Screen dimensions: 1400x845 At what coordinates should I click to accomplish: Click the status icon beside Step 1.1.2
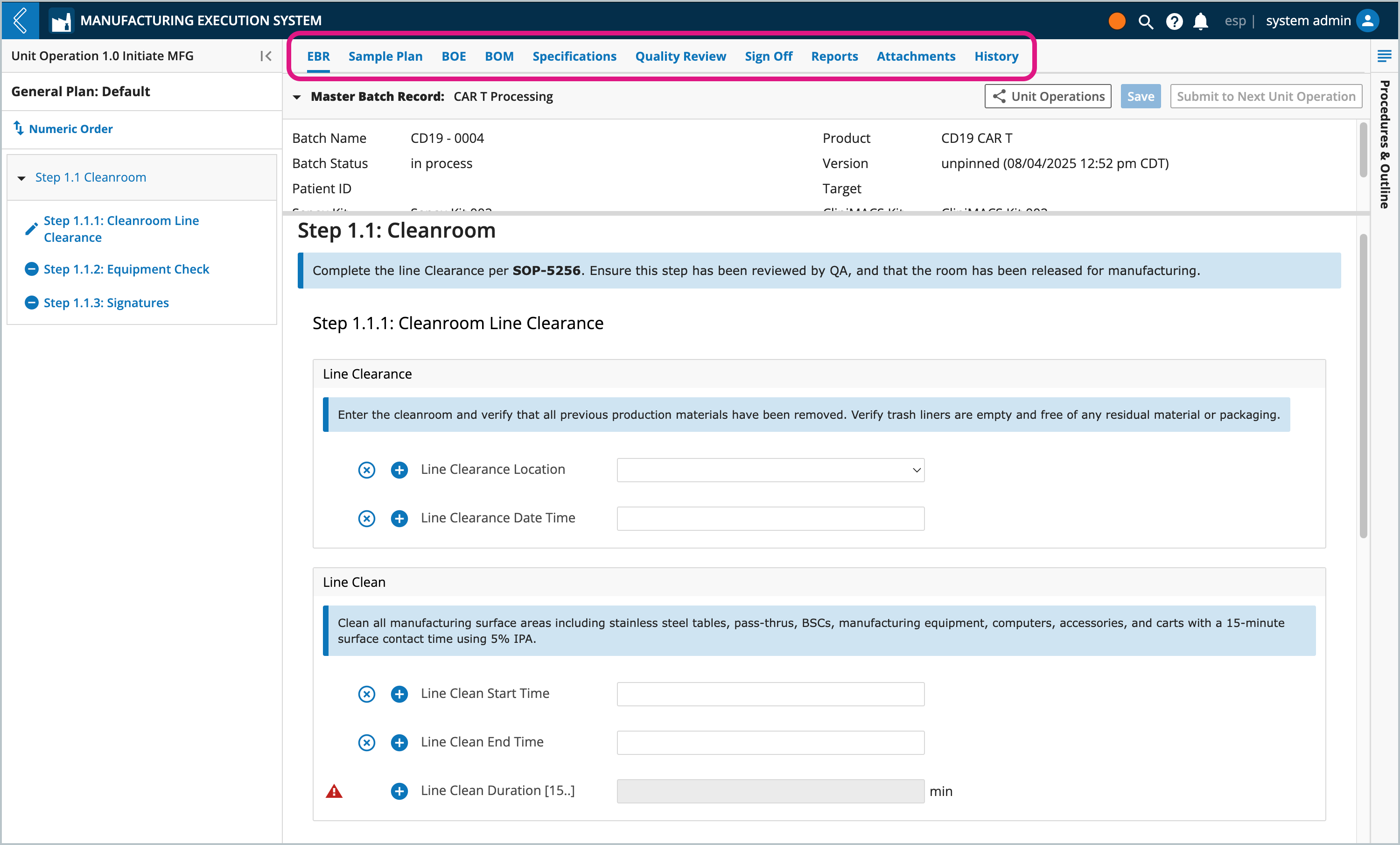(32, 269)
